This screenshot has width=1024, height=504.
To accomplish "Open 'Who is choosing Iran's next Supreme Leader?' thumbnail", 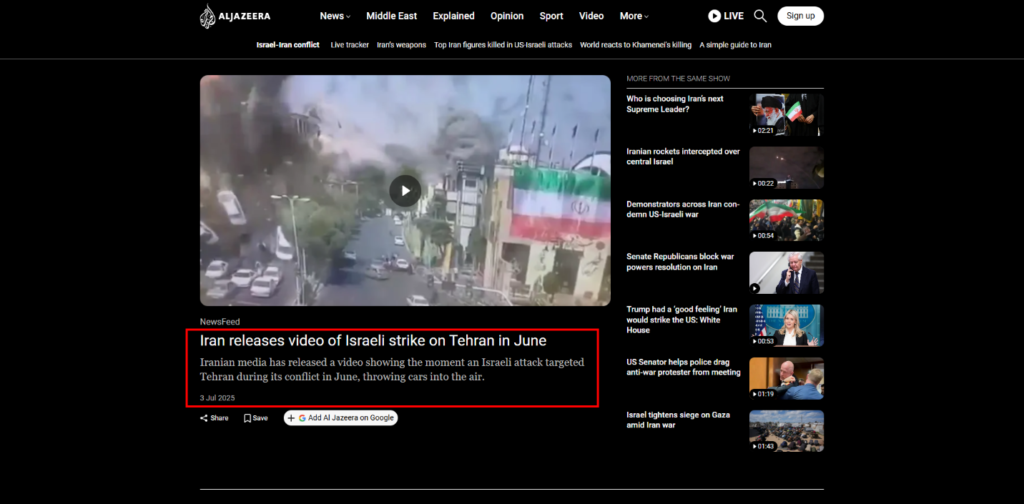I will pos(786,115).
